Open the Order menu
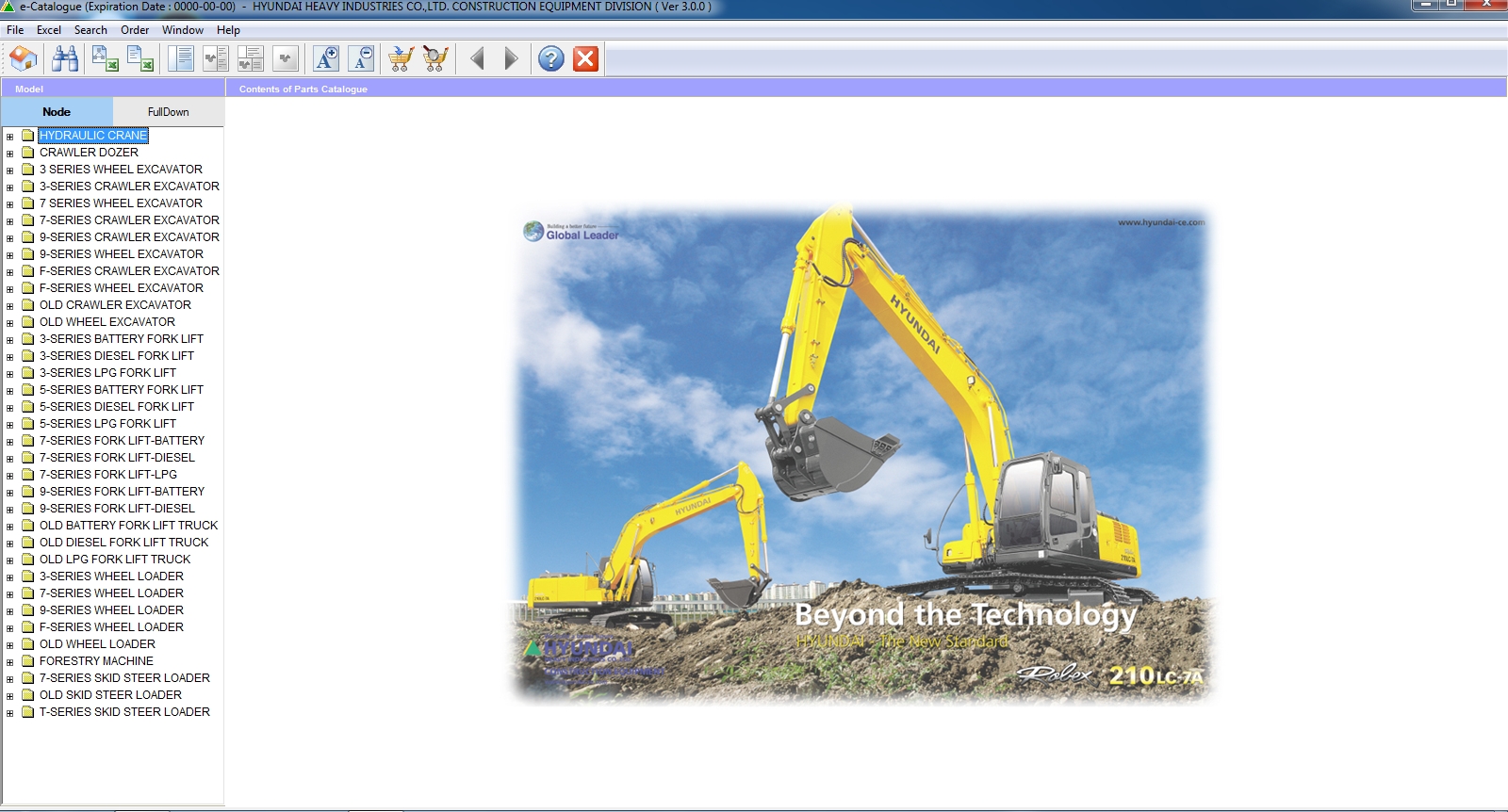The height and width of the screenshot is (812, 1508). (x=135, y=30)
